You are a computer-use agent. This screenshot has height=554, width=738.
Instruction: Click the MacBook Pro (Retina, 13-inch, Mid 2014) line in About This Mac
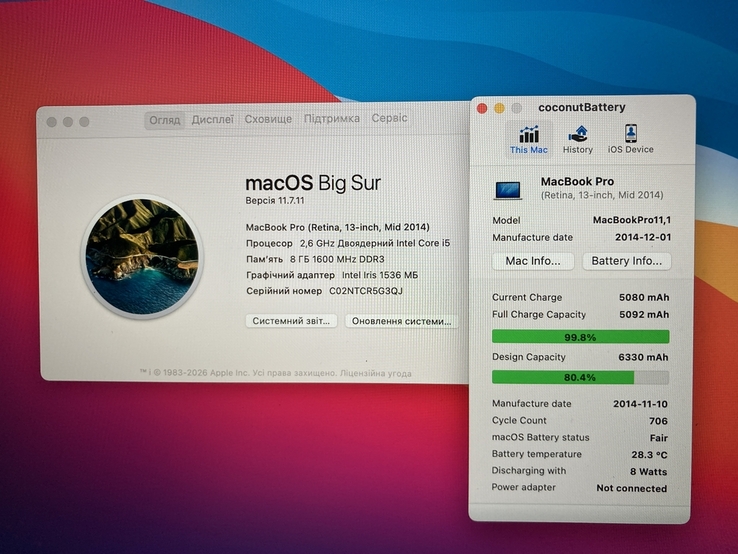(x=337, y=227)
